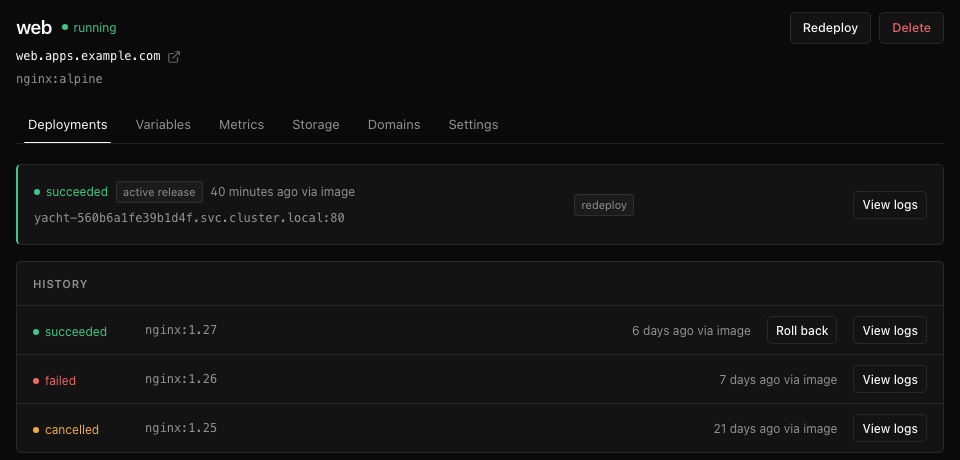The width and height of the screenshot is (960, 460).
Task: Click the Redeploy button
Action: pos(830,28)
